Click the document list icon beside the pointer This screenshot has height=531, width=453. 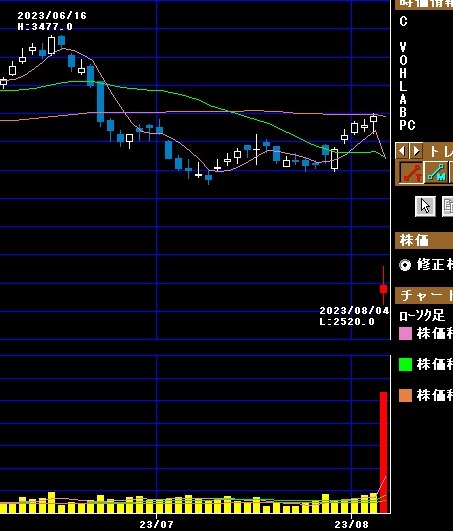pyautogui.click(x=448, y=206)
